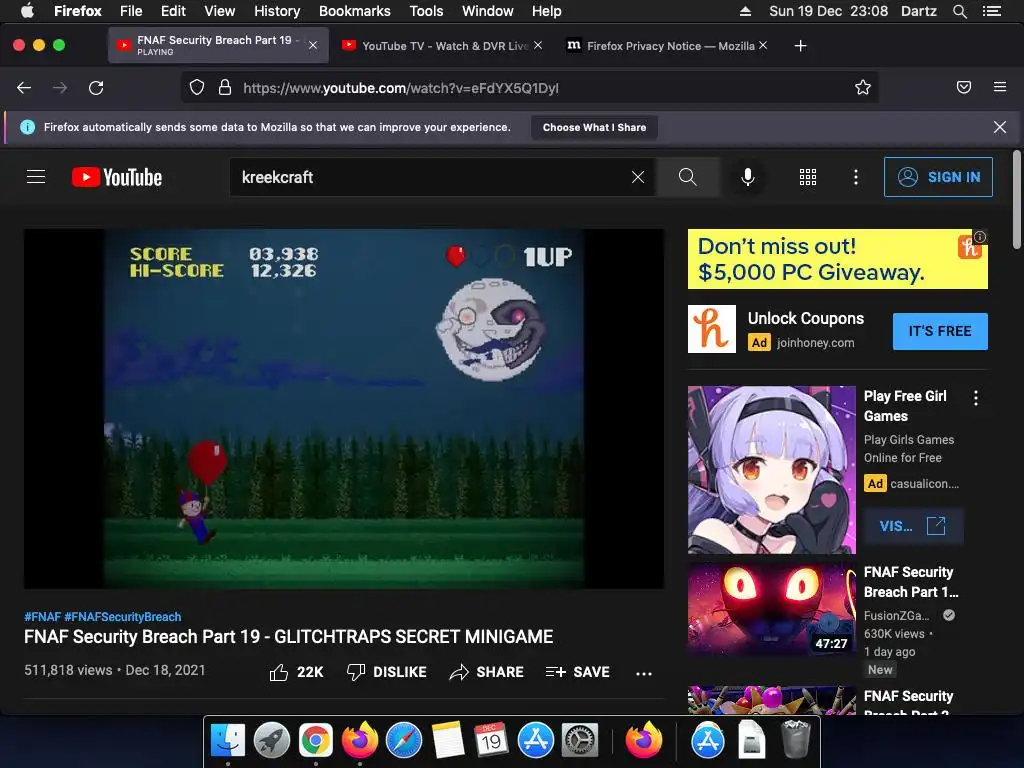Screen dimensions: 1024x768
Task: Close the Firefox Privacy Notice tab
Action: pyautogui.click(x=763, y=45)
